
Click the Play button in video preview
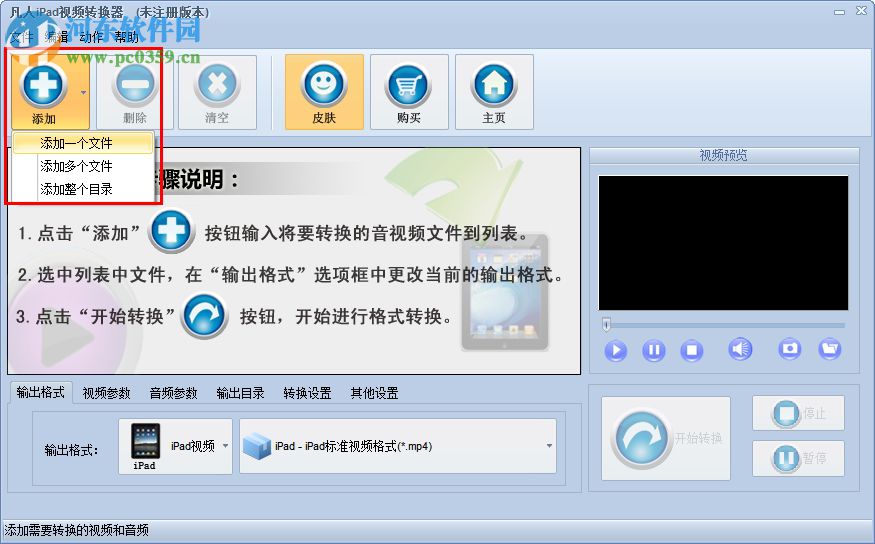tap(616, 350)
